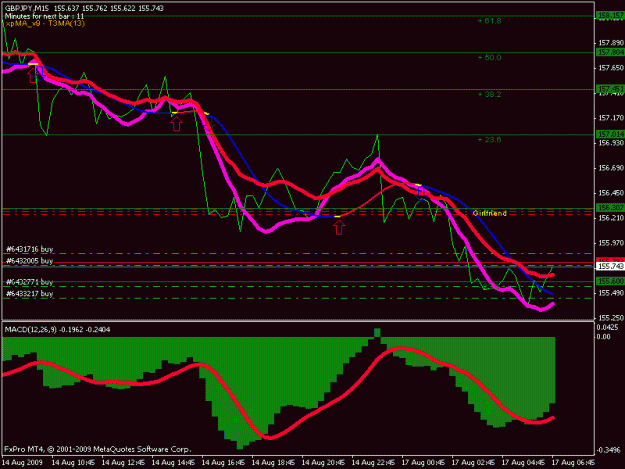Select order '#6432771 buy' line label
The width and height of the screenshot is (625, 469).
pyautogui.click(x=30, y=282)
